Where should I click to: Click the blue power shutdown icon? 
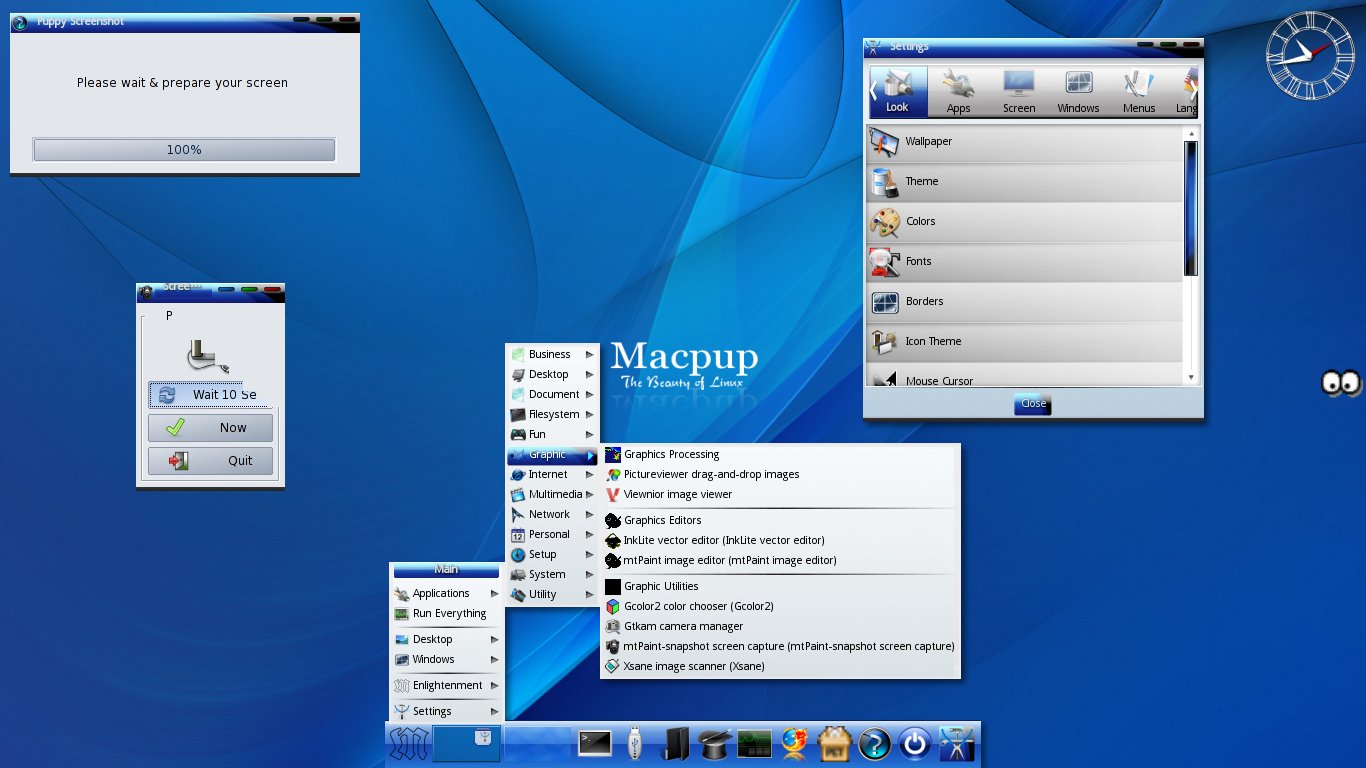[x=915, y=744]
